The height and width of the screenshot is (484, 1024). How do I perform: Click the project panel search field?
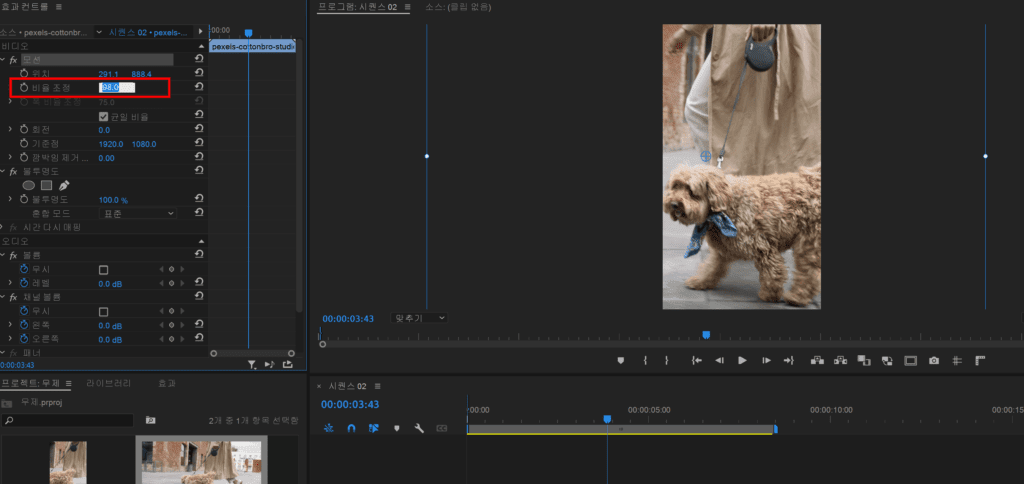point(67,420)
